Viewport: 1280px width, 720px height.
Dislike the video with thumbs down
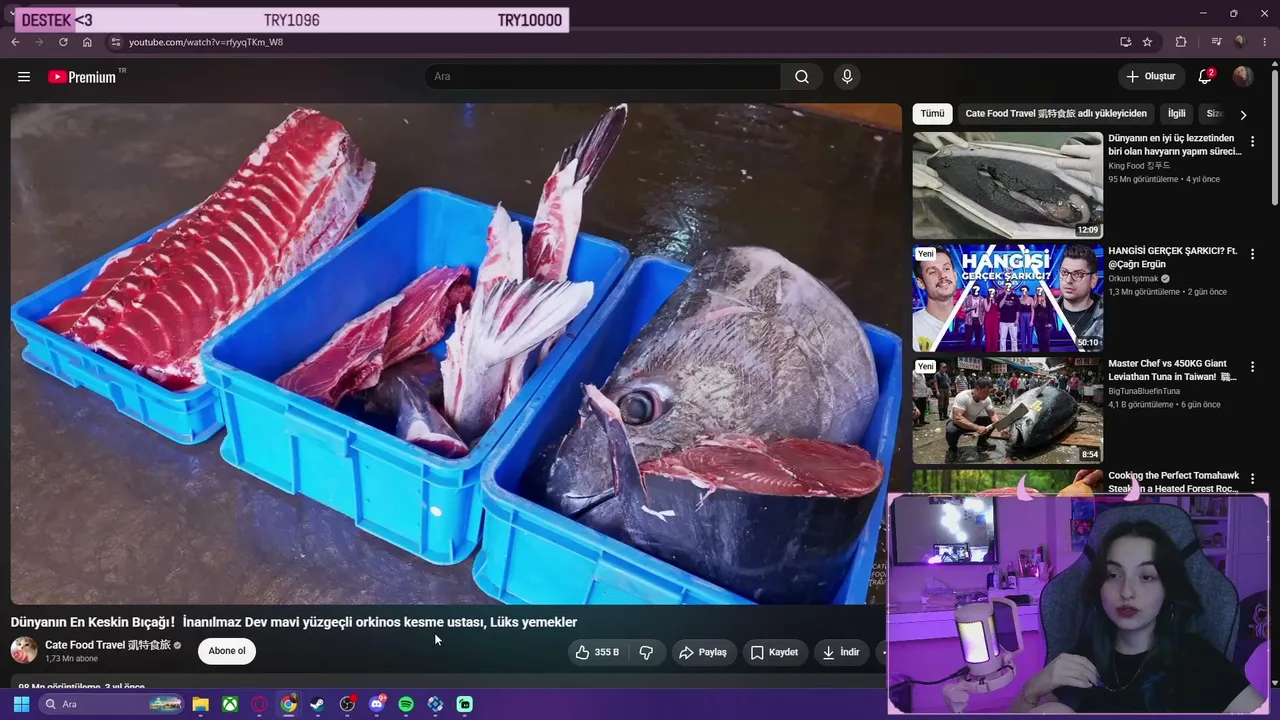pyautogui.click(x=646, y=652)
